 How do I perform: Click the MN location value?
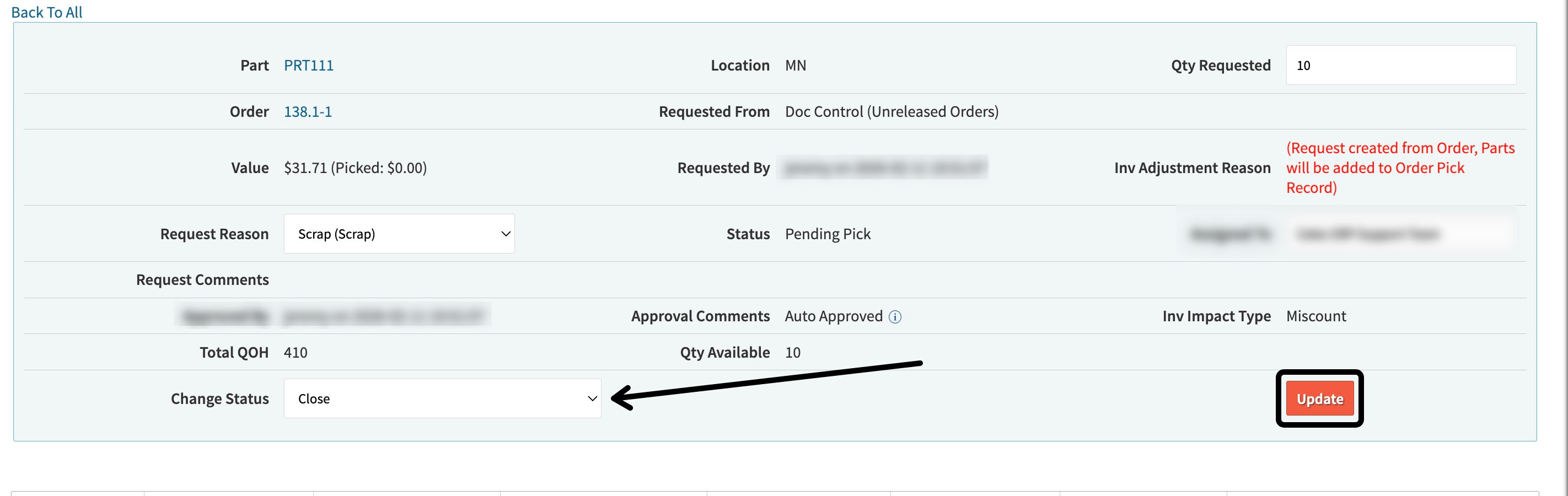(795, 65)
